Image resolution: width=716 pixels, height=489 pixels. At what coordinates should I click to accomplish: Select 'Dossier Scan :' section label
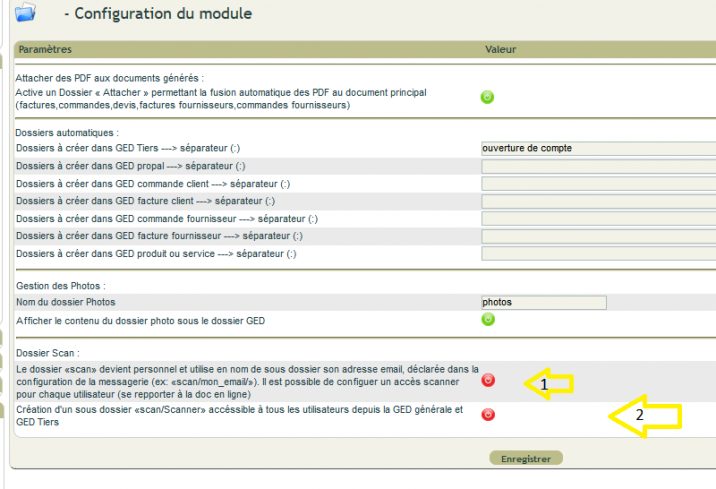(x=47, y=353)
